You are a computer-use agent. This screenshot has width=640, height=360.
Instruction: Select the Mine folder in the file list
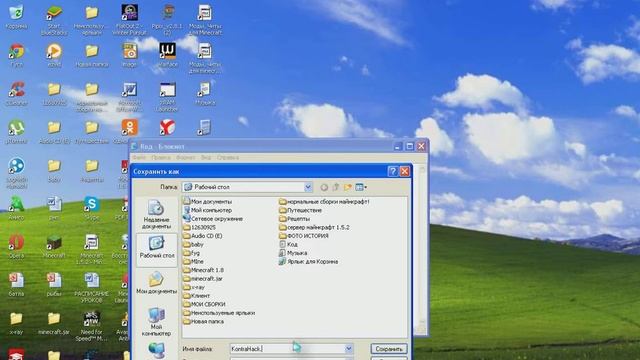pyautogui.click(x=193, y=262)
